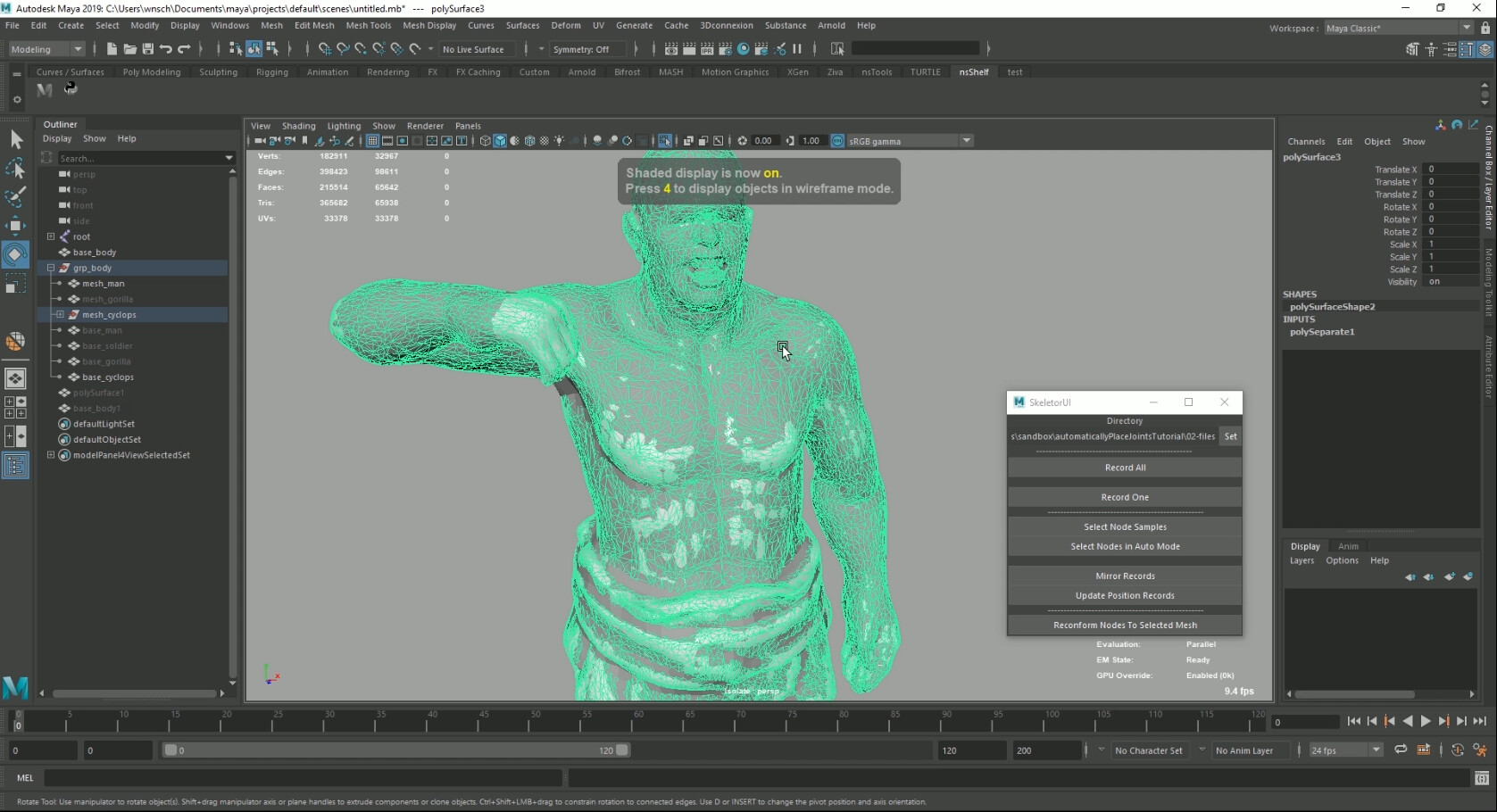Image resolution: width=1497 pixels, height=812 pixels.
Task: Click the Record All button in SkeletorUI
Action: pos(1124,467)
